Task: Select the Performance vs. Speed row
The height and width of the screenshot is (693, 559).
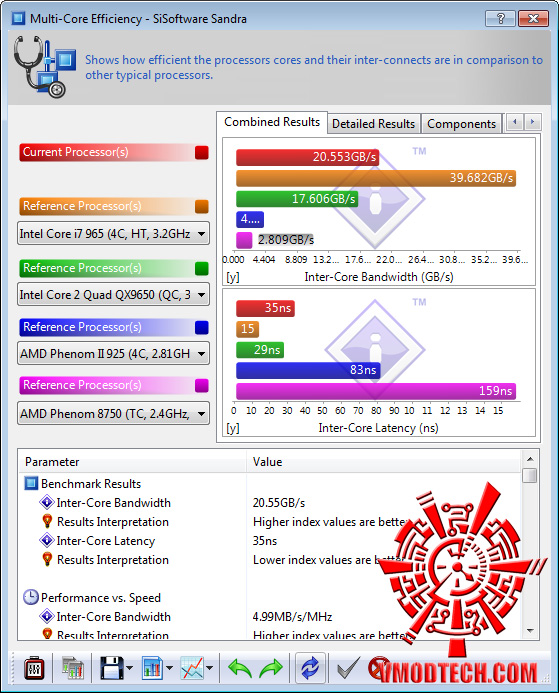Action: (x=101, y=598)
